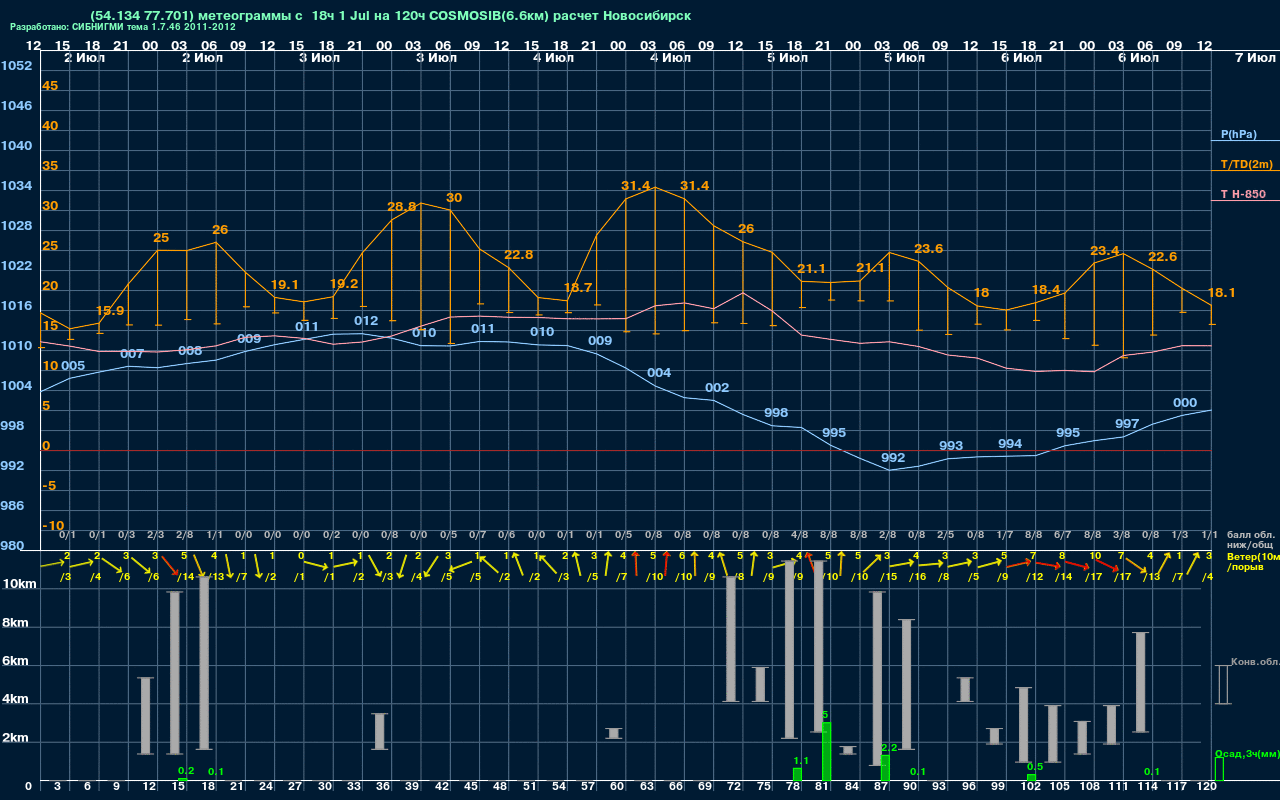Click temperature value 19.2 on orange curve
This screenshot has width=1280, height=800.
344,284
